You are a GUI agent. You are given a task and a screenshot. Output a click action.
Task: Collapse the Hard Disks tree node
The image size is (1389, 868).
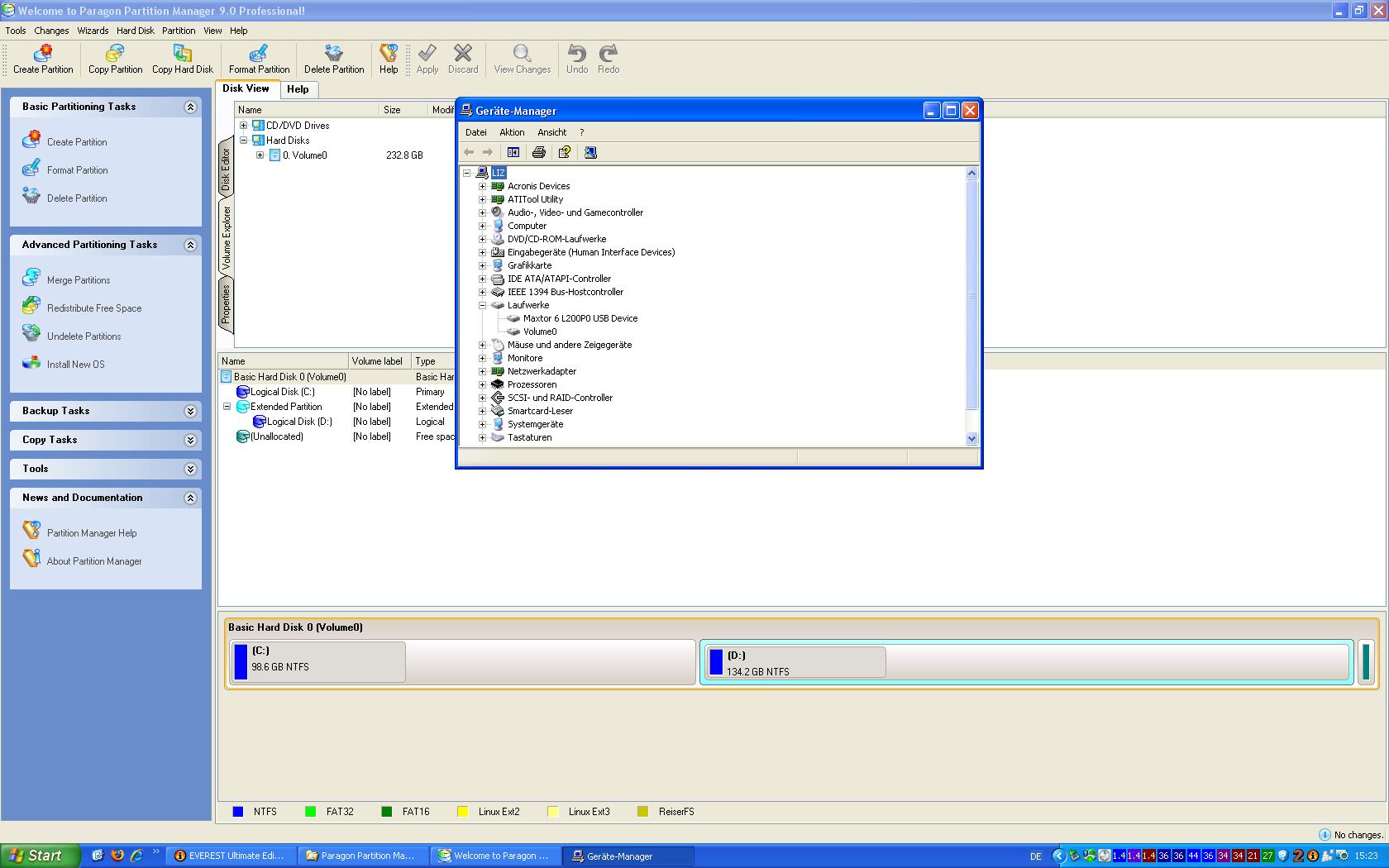pos(244,141)
